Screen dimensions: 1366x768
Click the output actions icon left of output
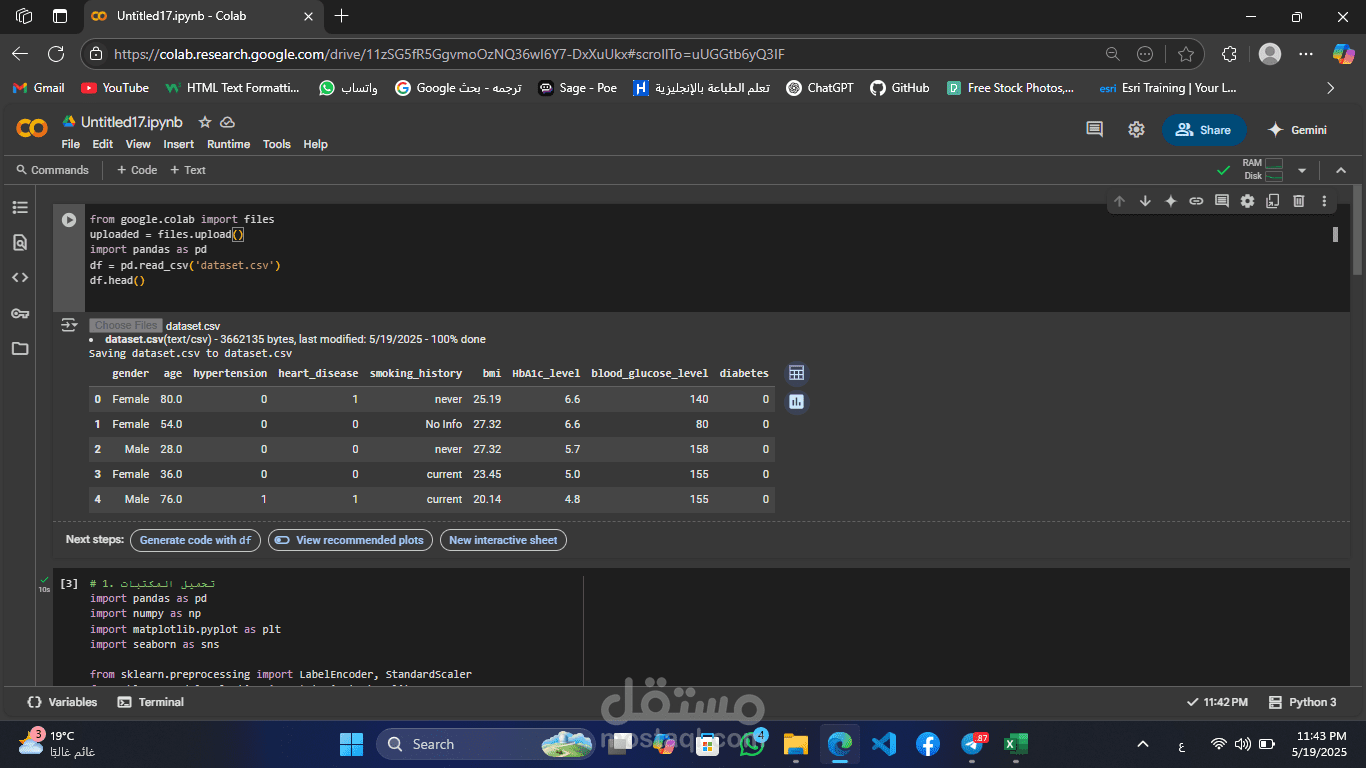pos(69,325)
